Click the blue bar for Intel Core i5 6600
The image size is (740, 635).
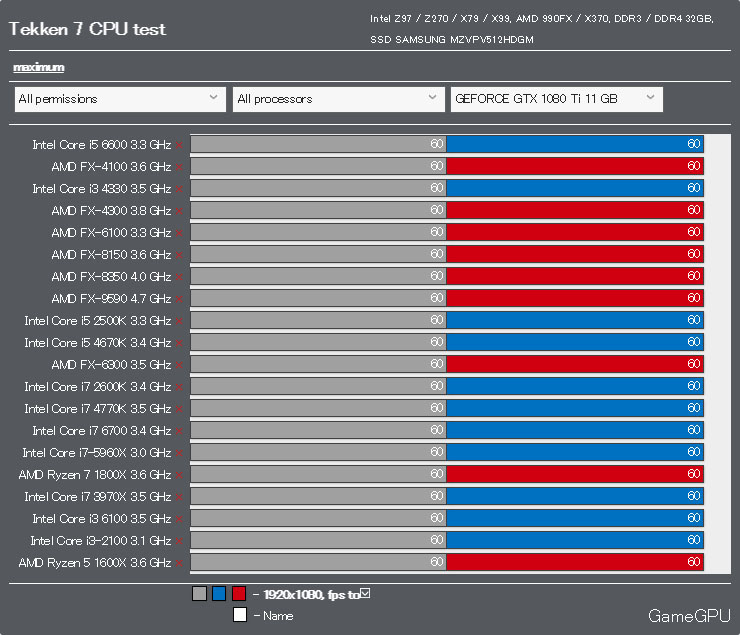(575, 144)
